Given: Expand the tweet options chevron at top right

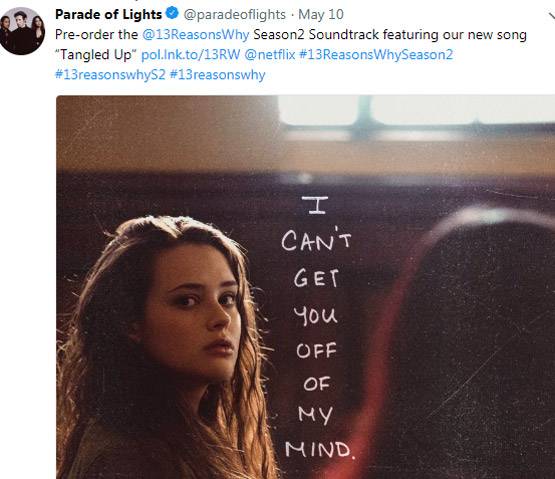Looking at the screenshot, I should (x=551, y=16).
